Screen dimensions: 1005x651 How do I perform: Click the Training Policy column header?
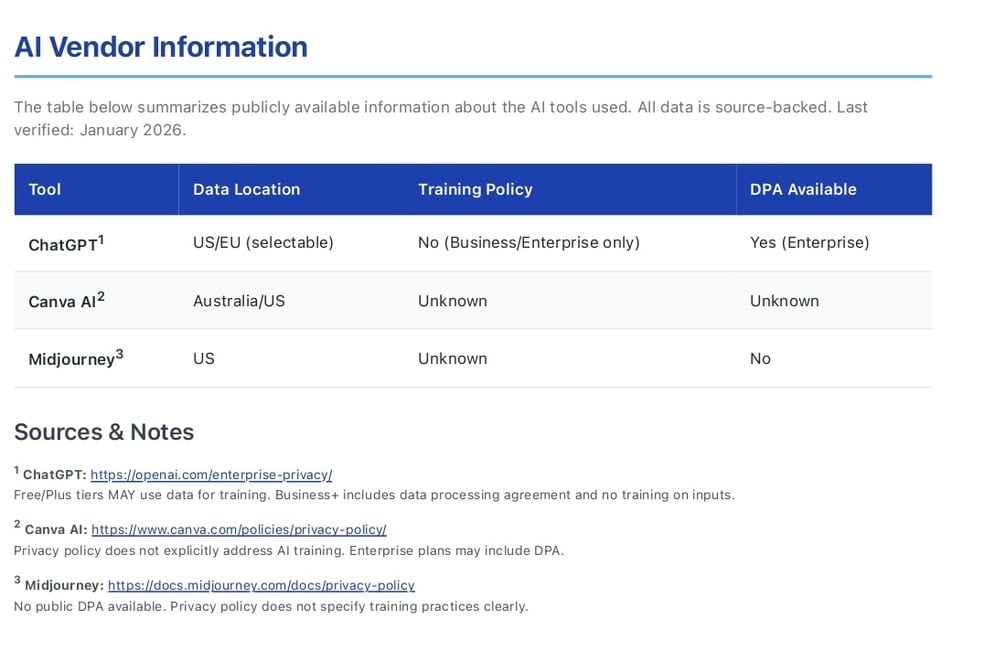(475, 189)
